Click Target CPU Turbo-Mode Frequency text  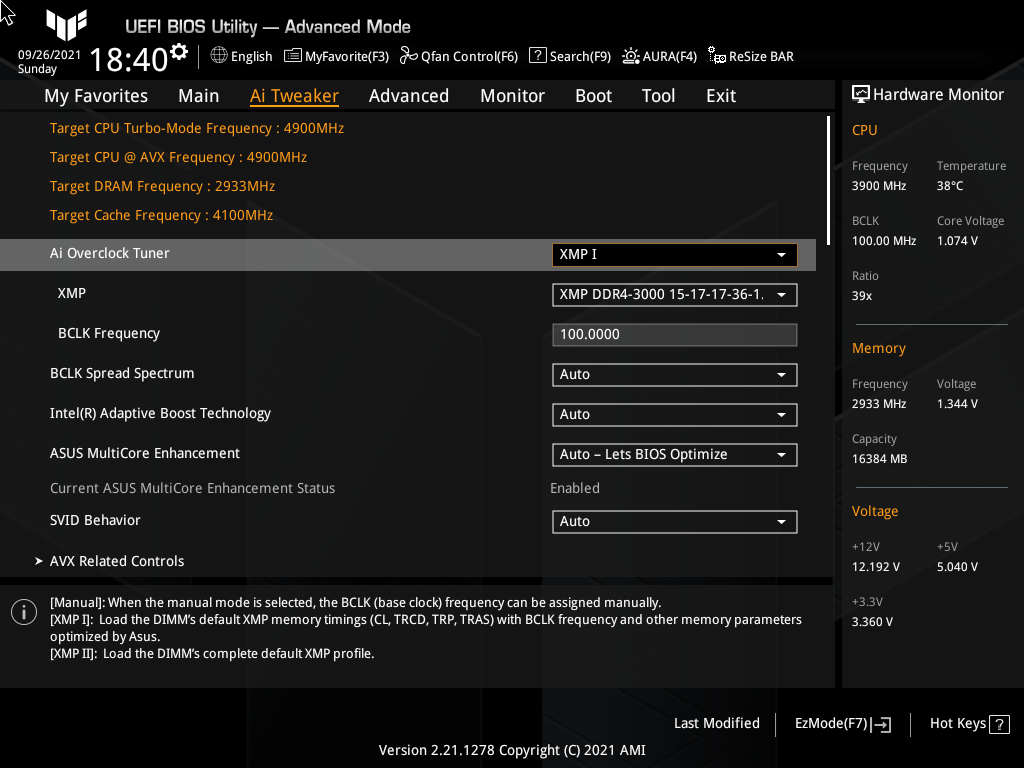point(197,129)
